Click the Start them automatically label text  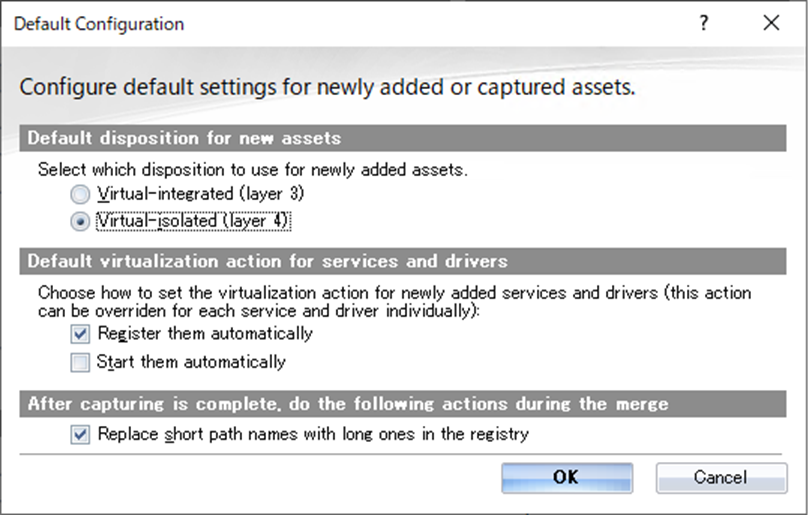point(191,362)
